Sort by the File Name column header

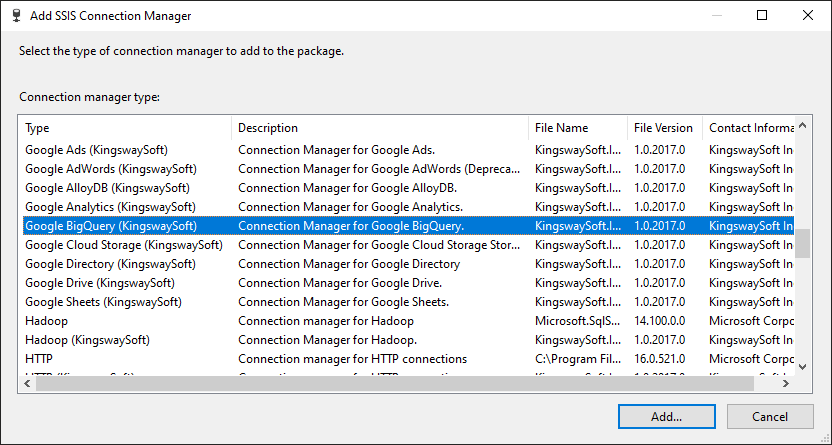[578, 128]
